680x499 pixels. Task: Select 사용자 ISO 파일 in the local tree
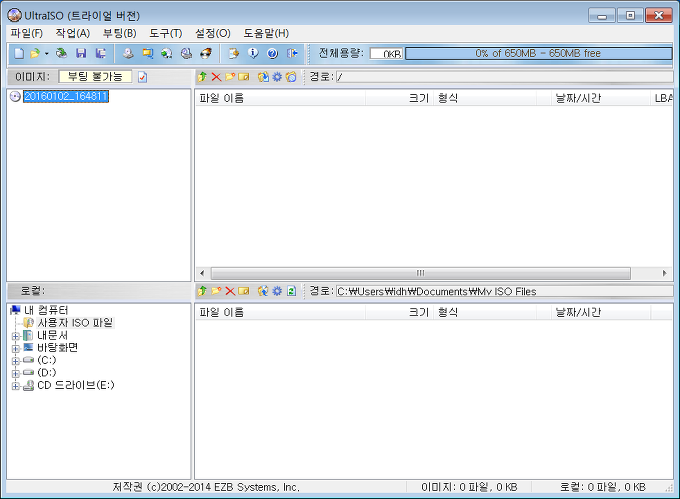[75, 323]
